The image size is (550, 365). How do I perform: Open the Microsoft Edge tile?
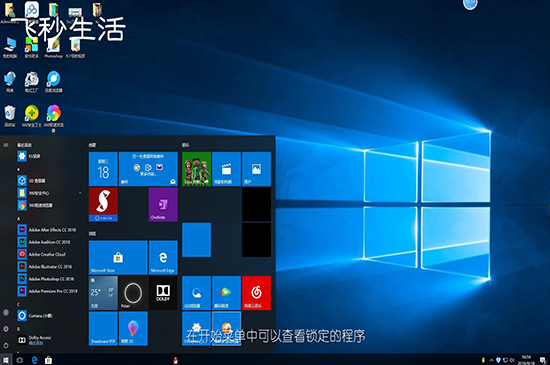[163, 257]
